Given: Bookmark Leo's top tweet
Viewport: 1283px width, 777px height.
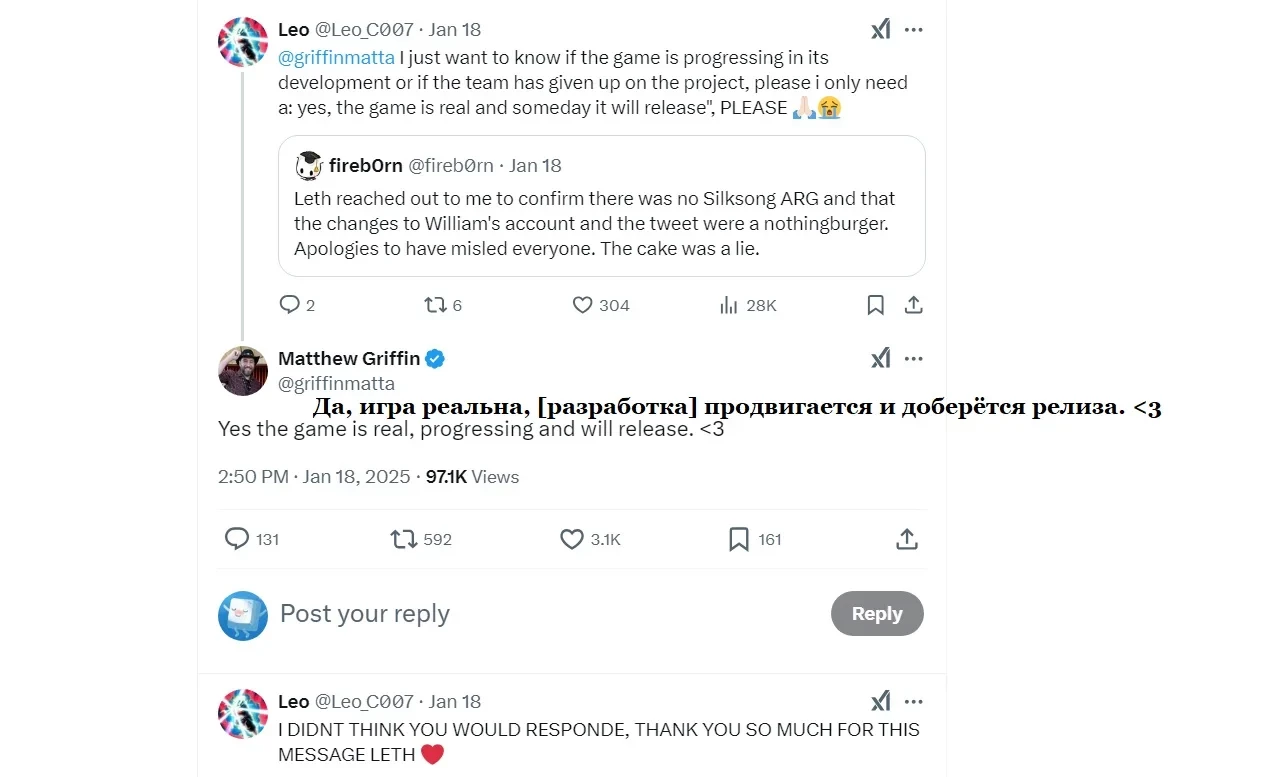Looking at the screenshot, I should click(x=875, y=305).
